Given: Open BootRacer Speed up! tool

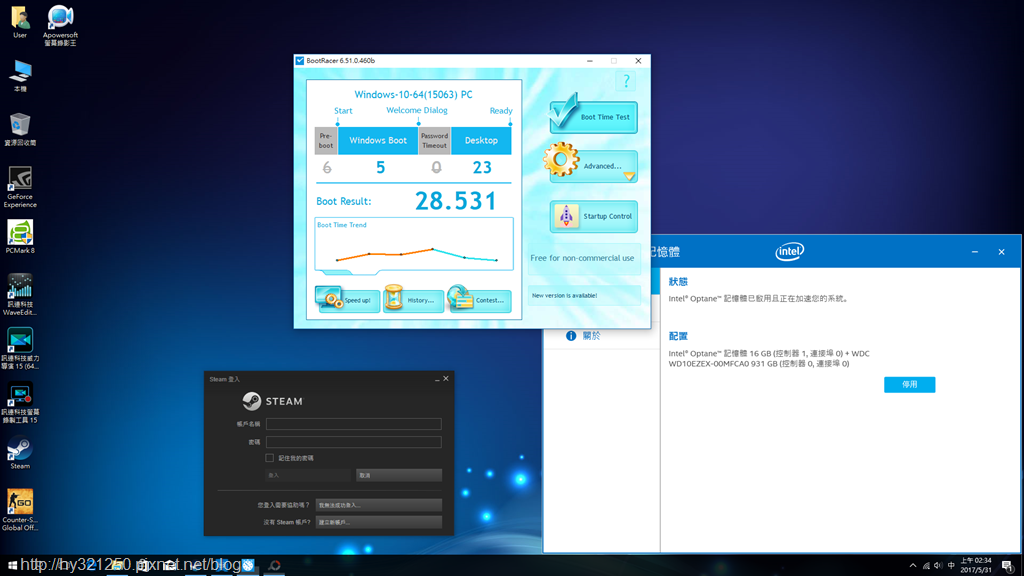Looking at the screenshot, I should pos(347,300).
